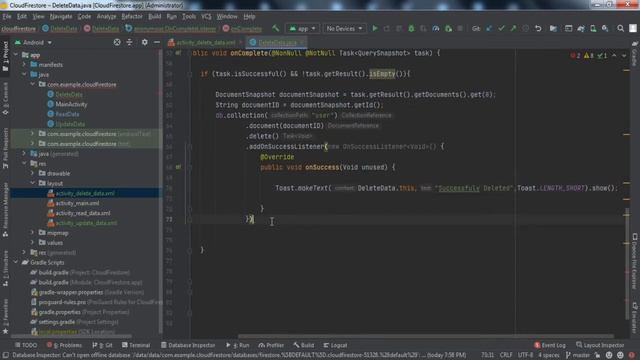Collapse the com.example.cloudfirestore package
640x360 pixels.
tap(33, 84)
